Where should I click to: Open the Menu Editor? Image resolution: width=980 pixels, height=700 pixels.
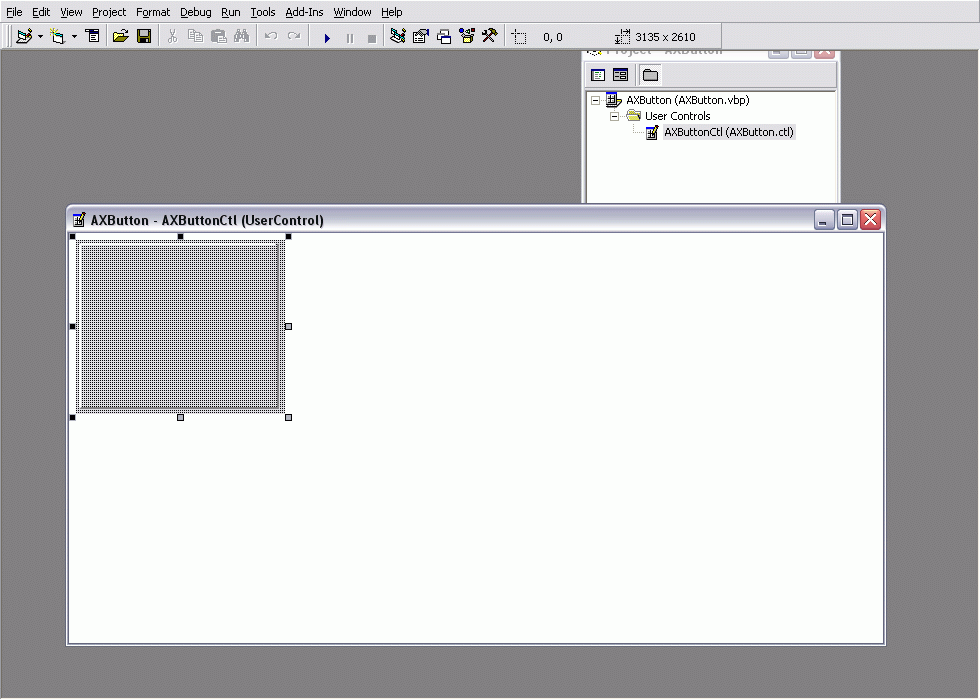(91, 36)
